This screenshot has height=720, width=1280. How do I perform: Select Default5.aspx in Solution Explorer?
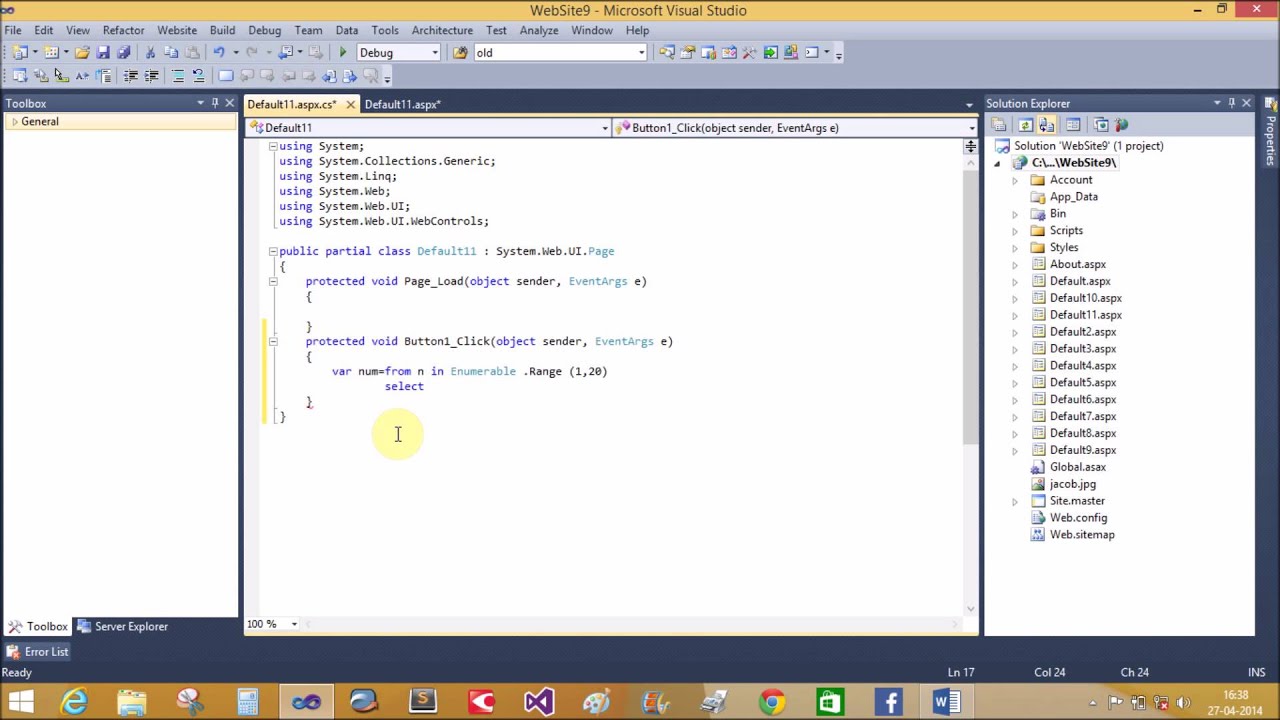(x=1083, y=383)
